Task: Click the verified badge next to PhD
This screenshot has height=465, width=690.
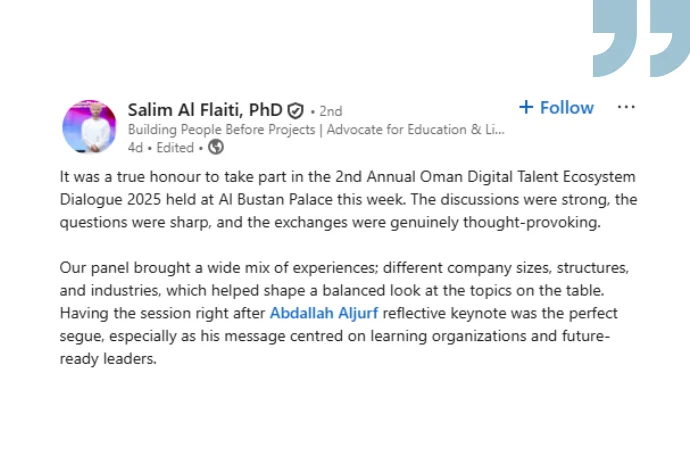Action: (x=296, y=110)
